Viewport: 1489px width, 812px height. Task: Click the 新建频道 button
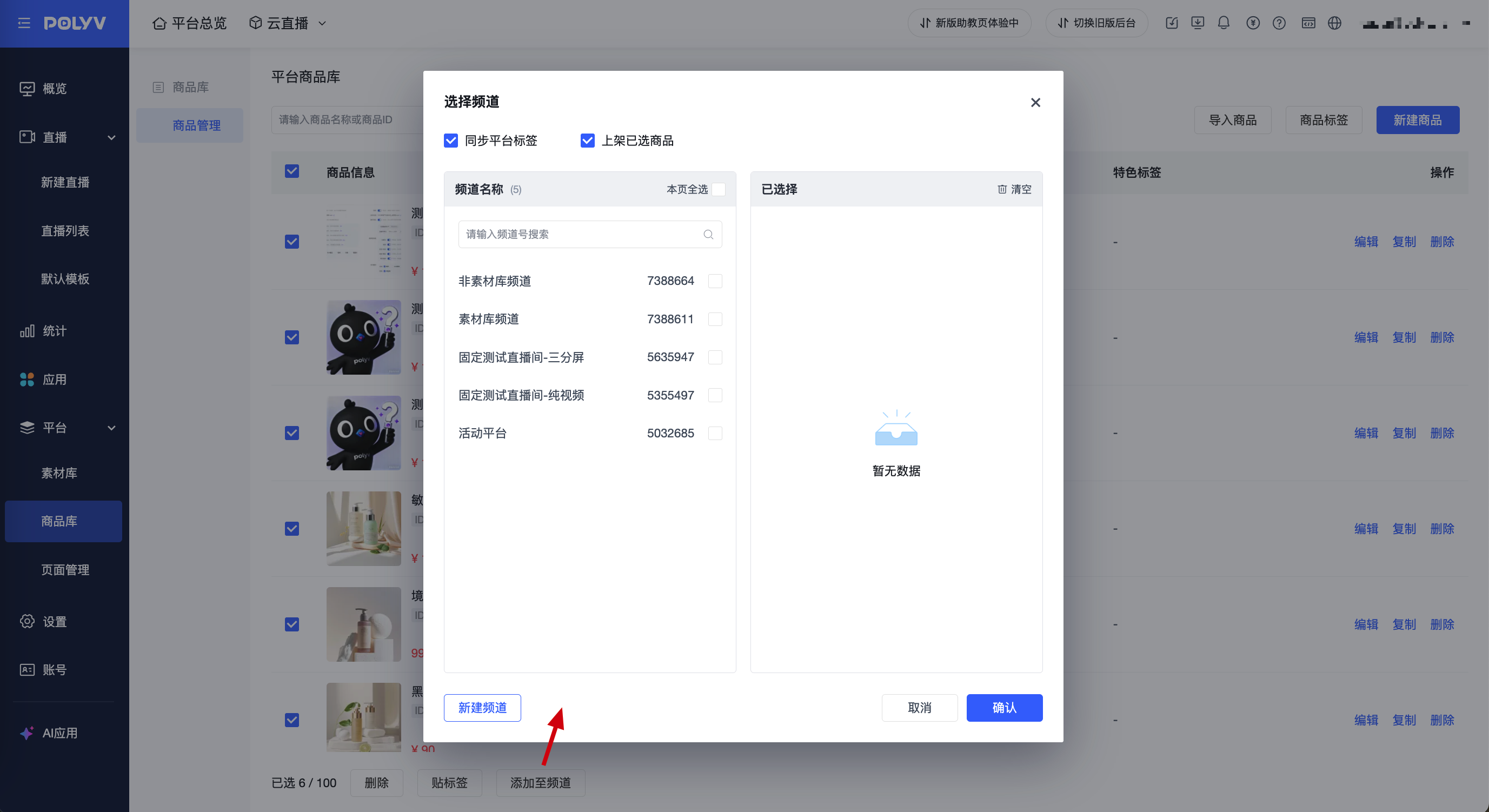[482, 708]
